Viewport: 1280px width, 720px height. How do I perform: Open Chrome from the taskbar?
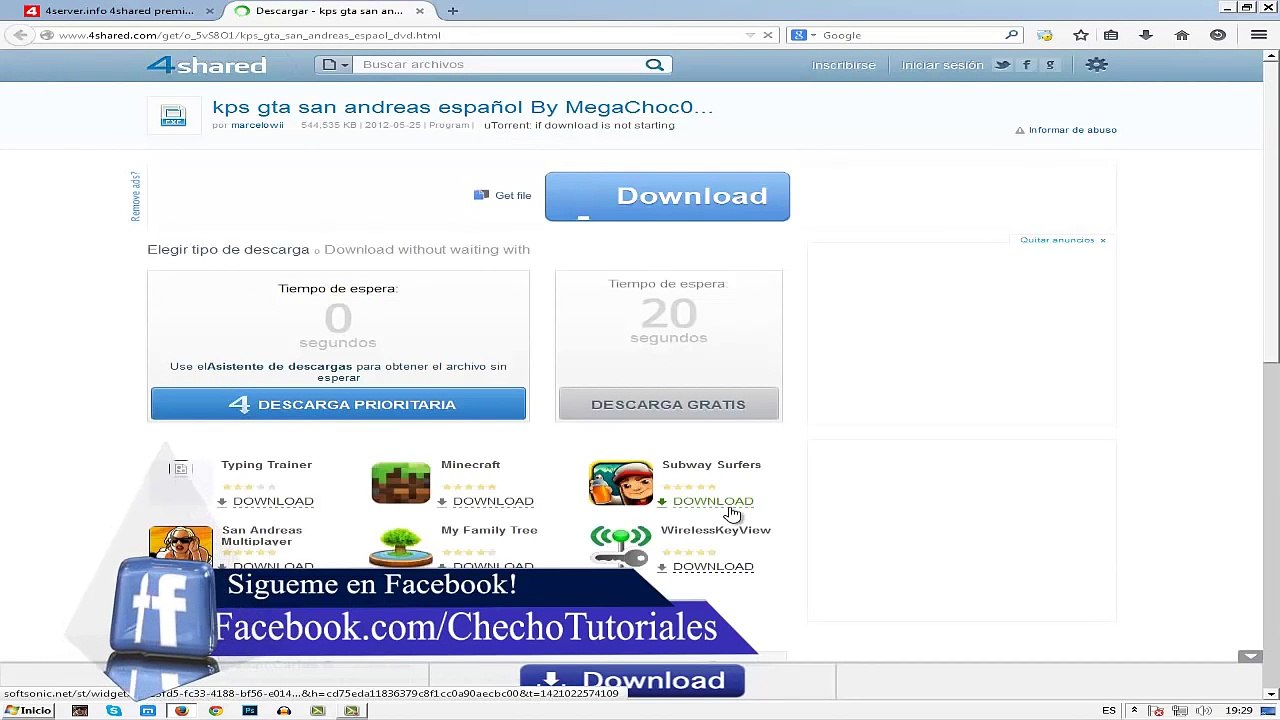click(x=215, y=711)
